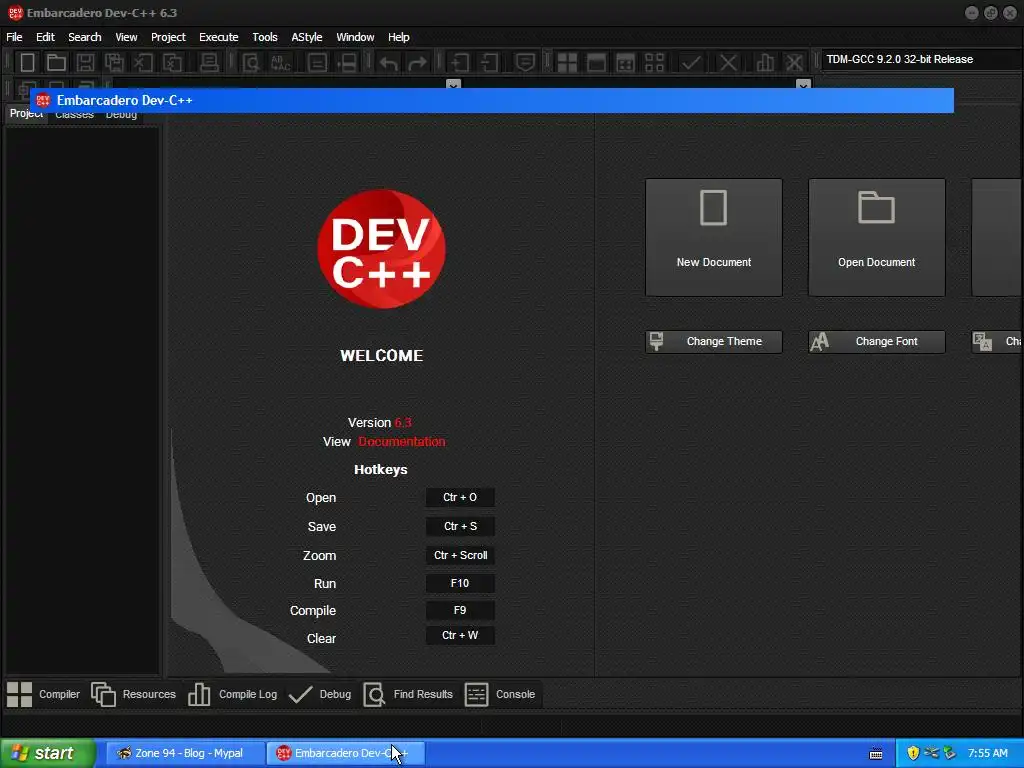Click the Open Document tile

tap(876, 238)
